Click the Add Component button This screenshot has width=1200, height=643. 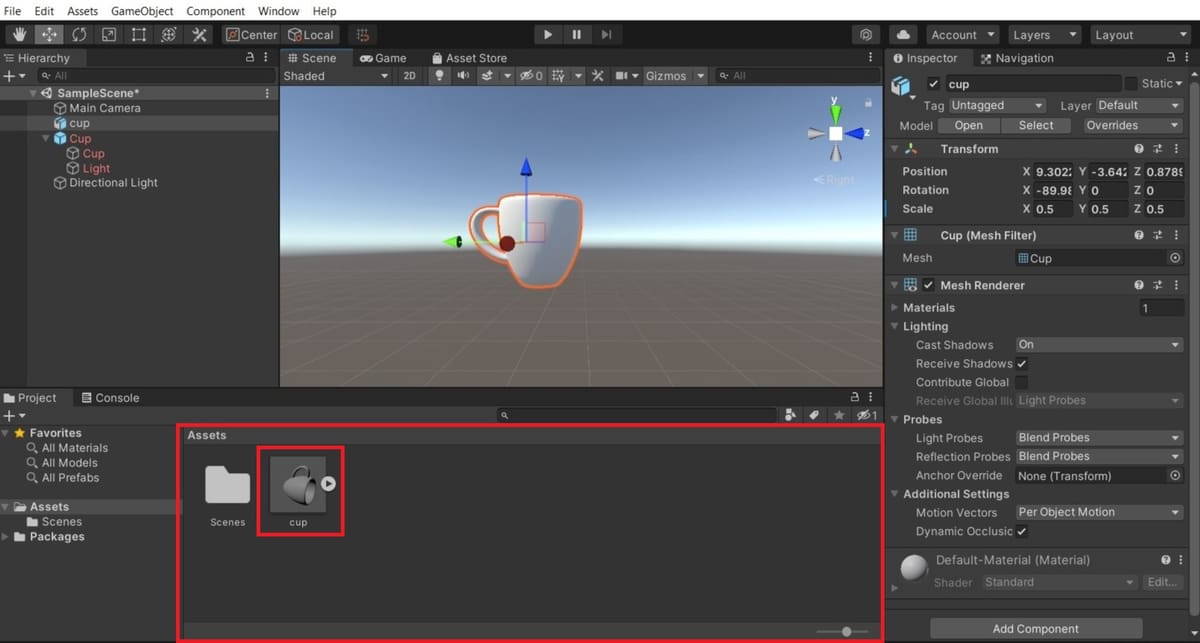(1035, 629)
